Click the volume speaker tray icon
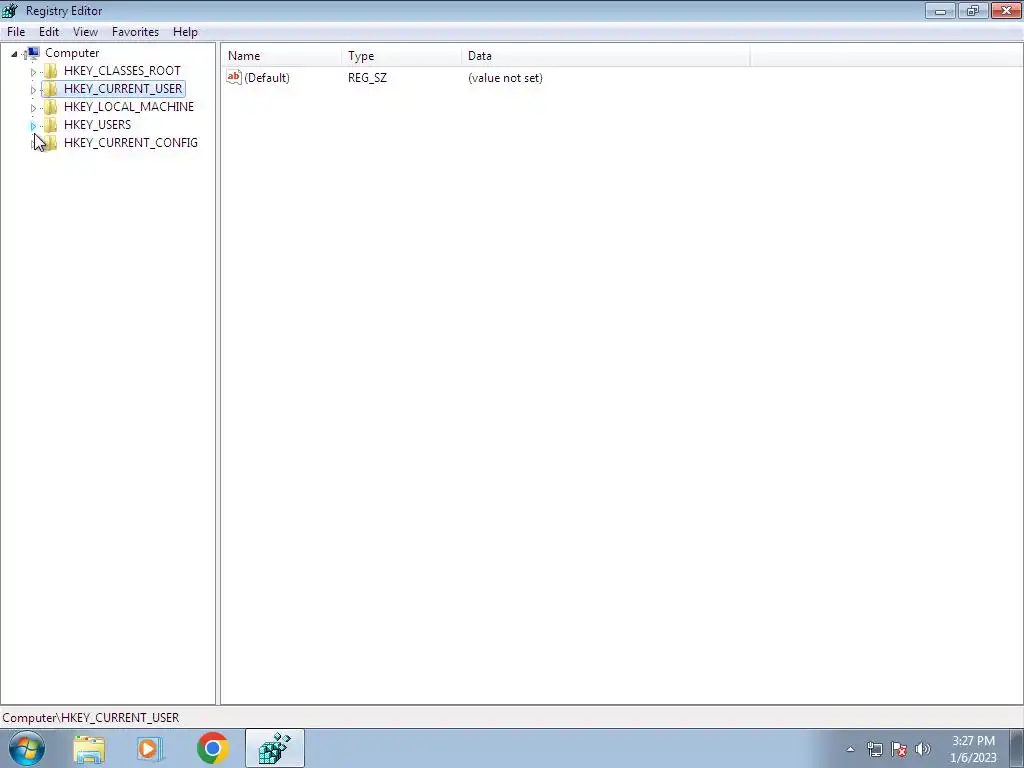1024x768 pixels. point(923,749)
